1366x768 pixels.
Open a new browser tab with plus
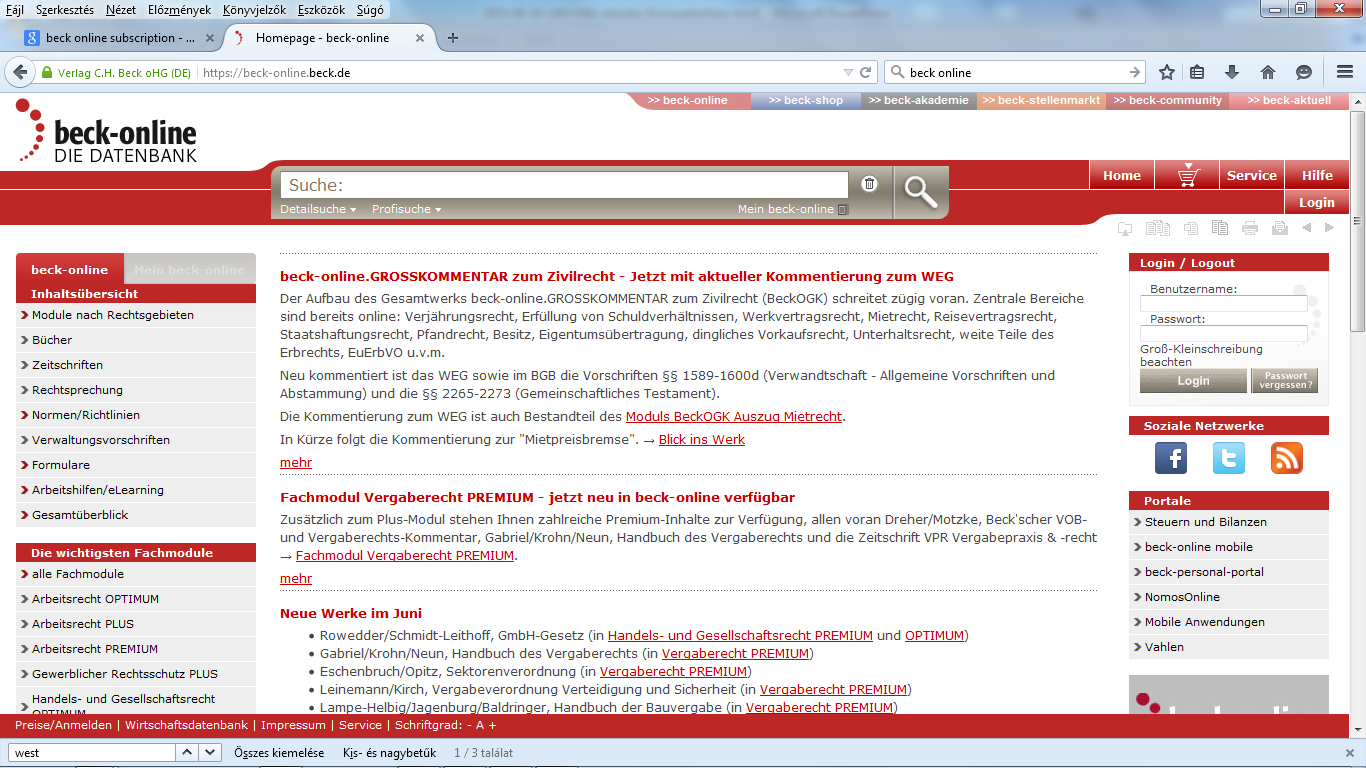click(453, 38)
